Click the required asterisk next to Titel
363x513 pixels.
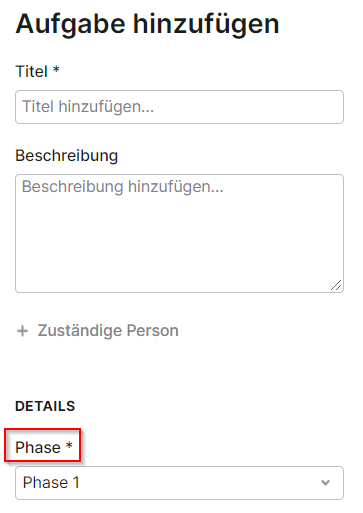coord(56,70)
